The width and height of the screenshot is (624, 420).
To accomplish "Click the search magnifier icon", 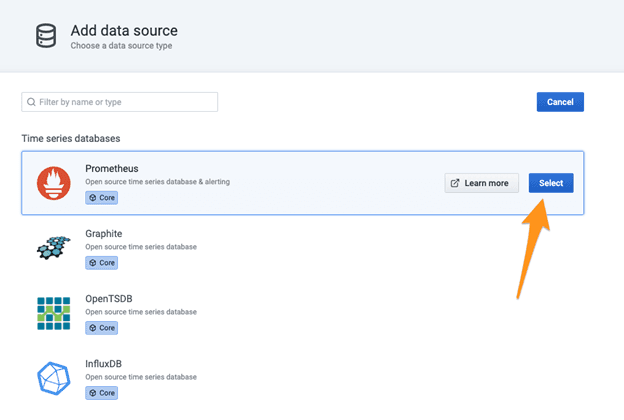I will (x=32, y=102).
